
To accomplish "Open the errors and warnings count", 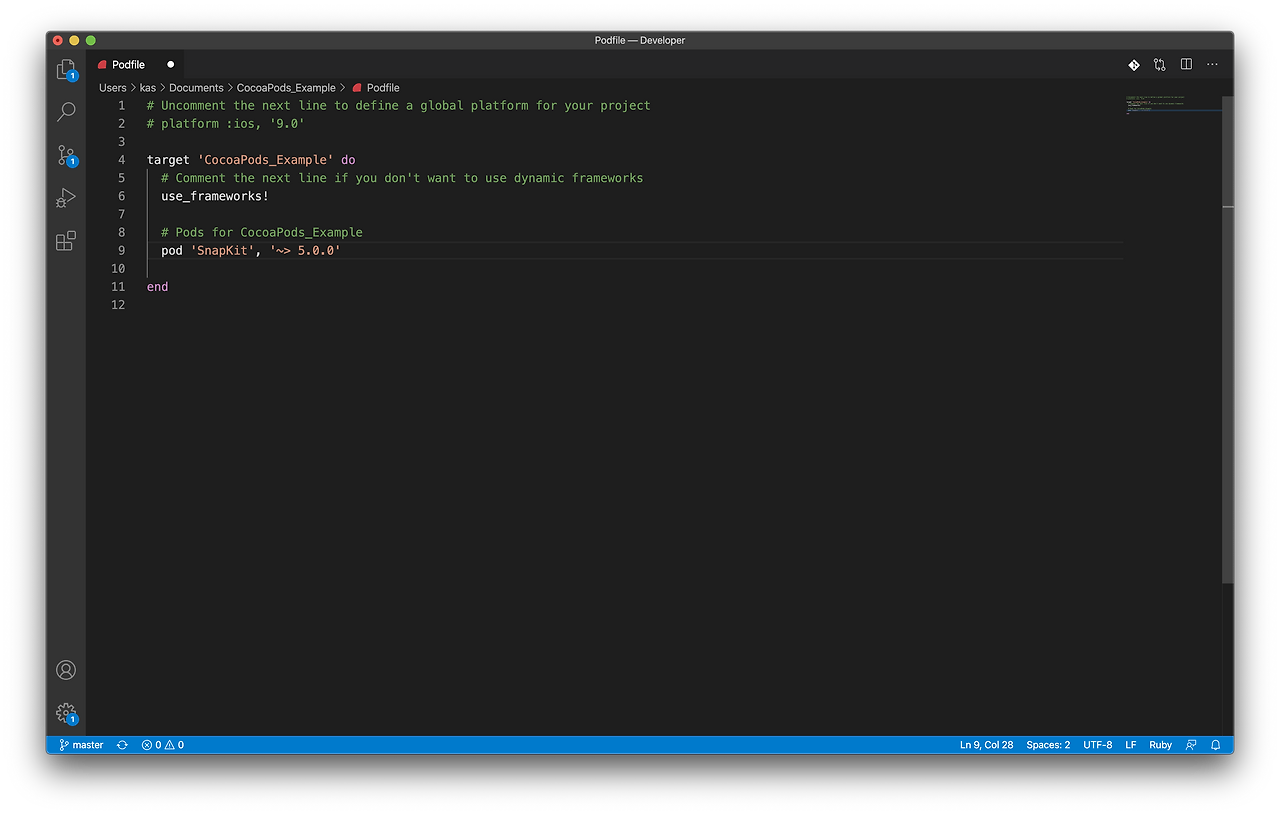I will (163, 745).
